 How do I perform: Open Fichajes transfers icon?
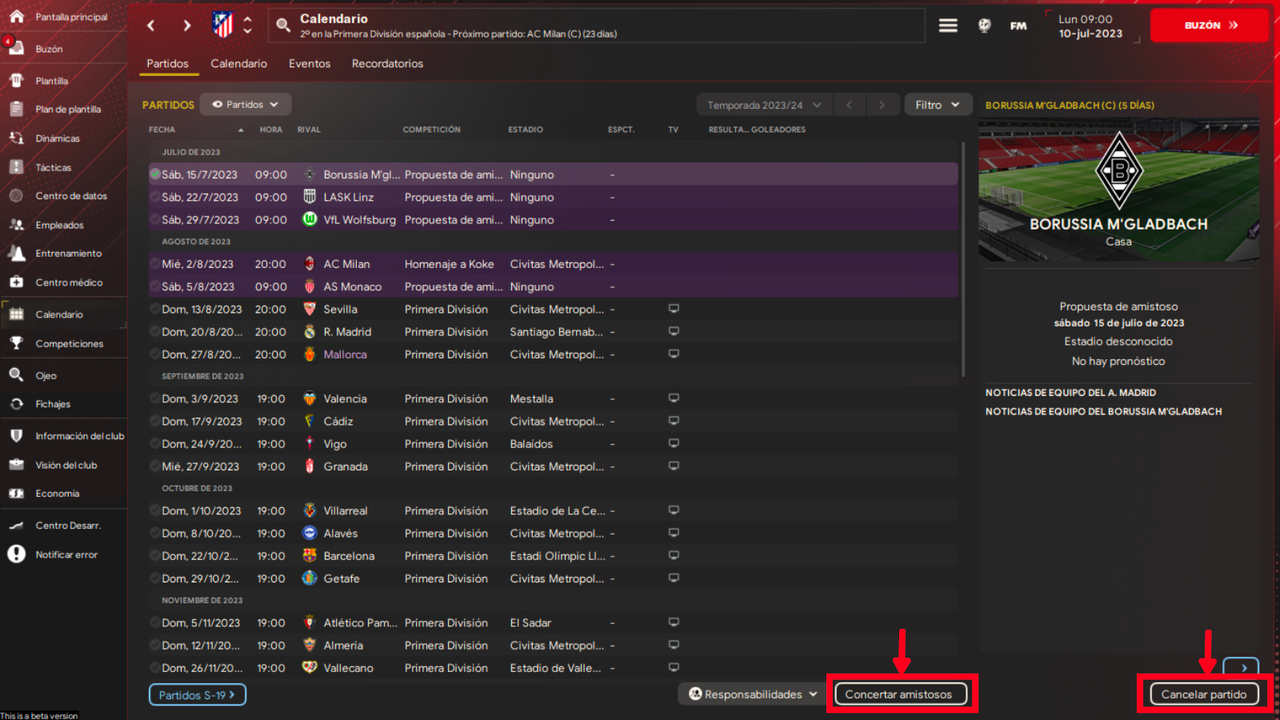(x=16, y=404)
